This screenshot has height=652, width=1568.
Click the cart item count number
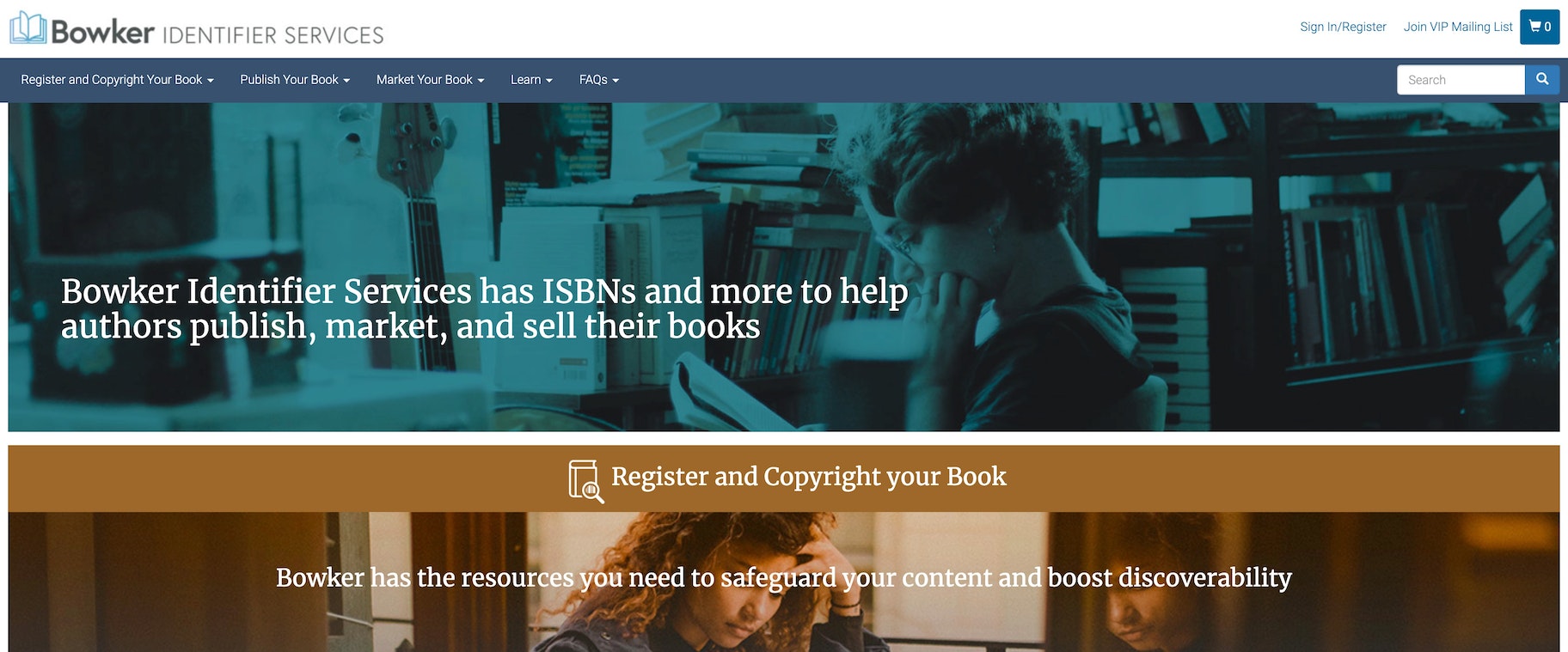1548,27
